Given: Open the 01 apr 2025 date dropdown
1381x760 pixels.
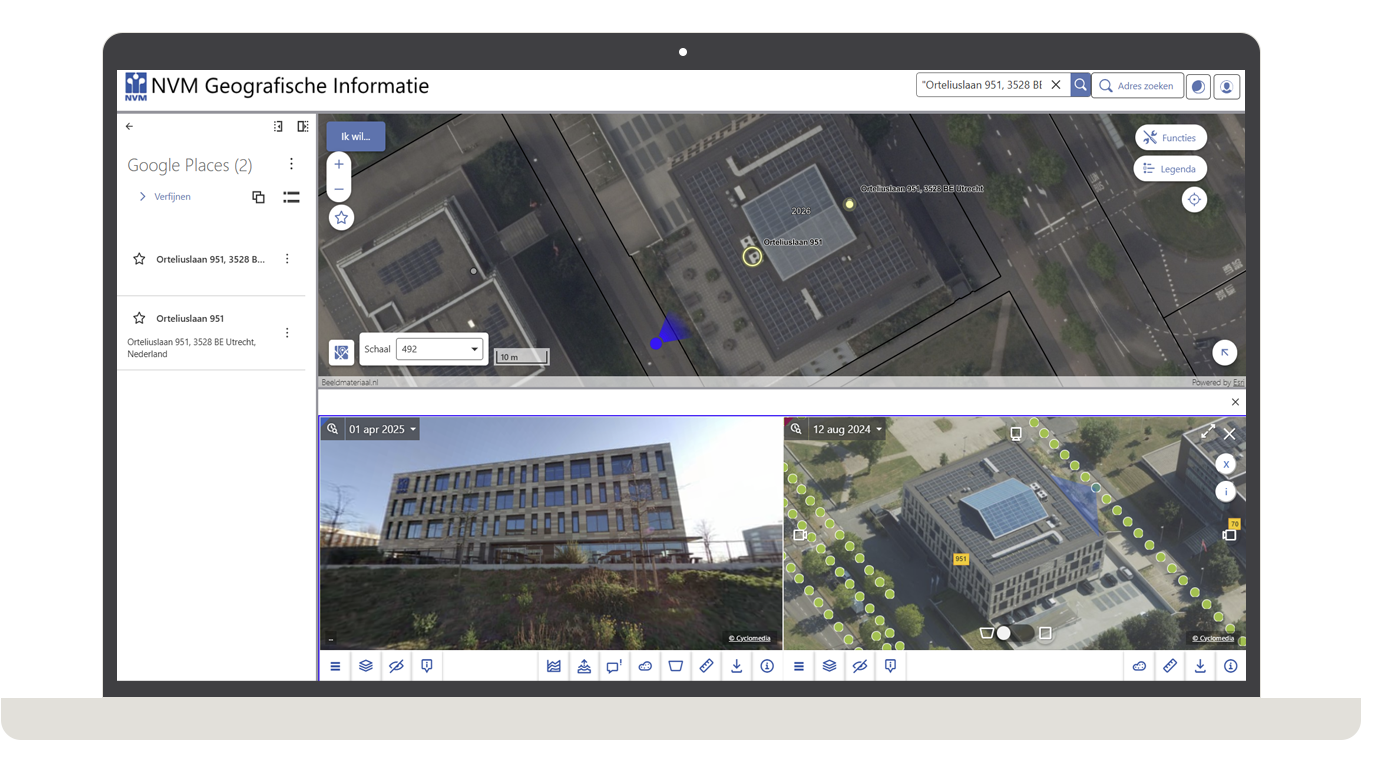Looking at the screenshot, I should coord(381,429).
